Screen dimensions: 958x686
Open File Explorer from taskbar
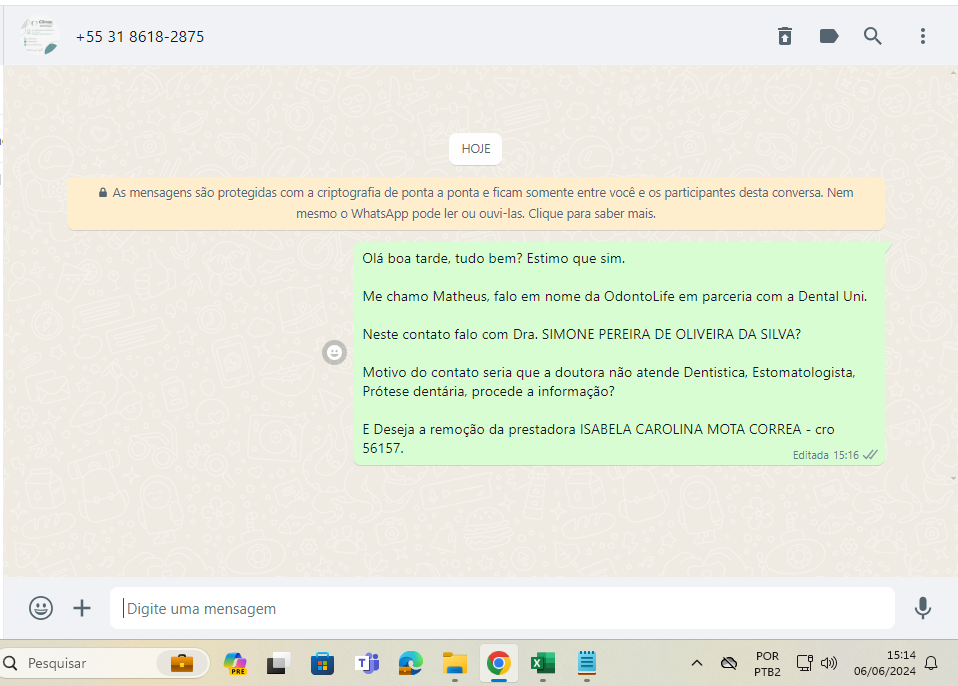pos(455,663)
